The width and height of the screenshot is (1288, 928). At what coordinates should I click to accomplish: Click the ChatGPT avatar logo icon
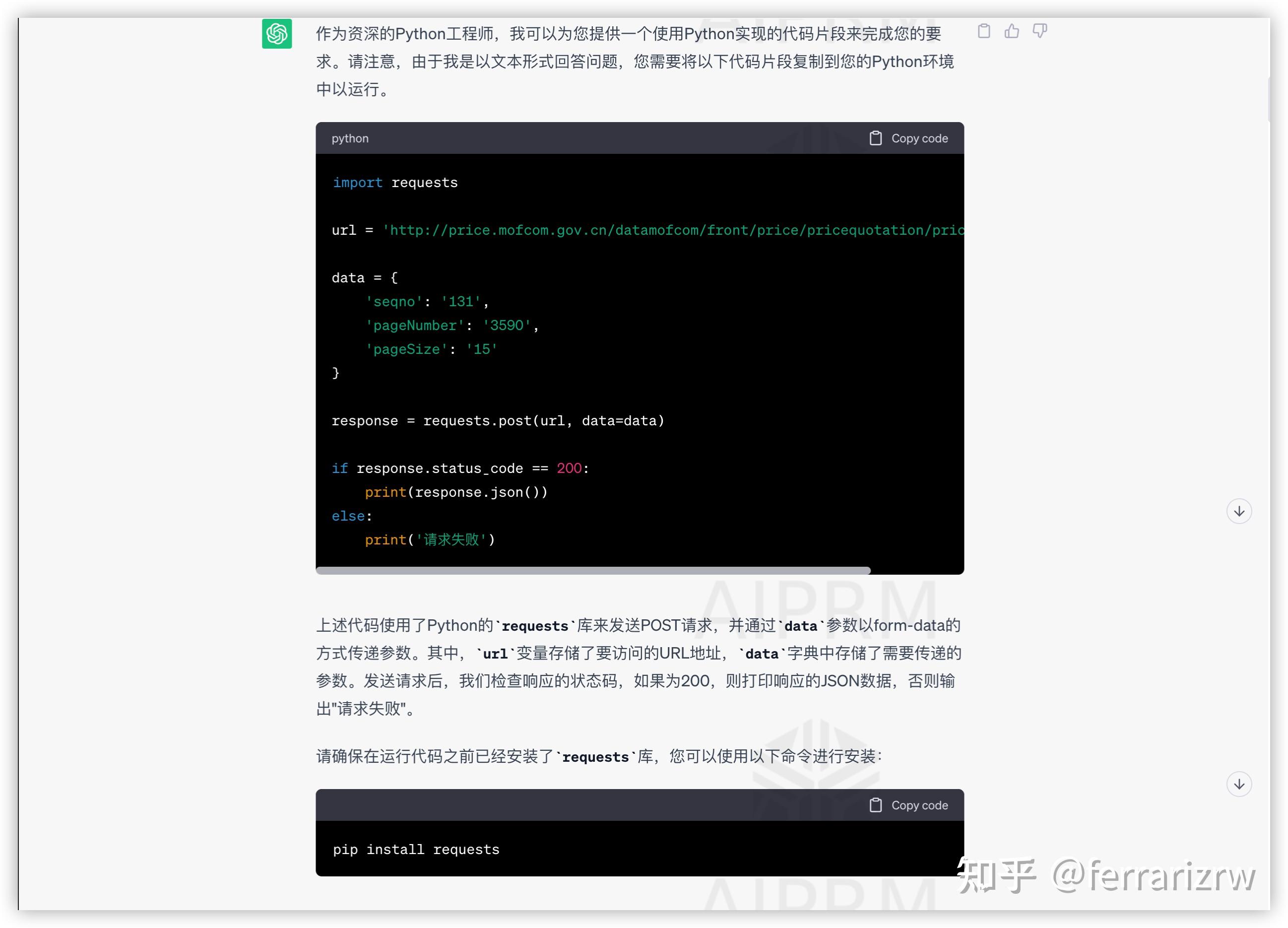(x=276, y=34)
